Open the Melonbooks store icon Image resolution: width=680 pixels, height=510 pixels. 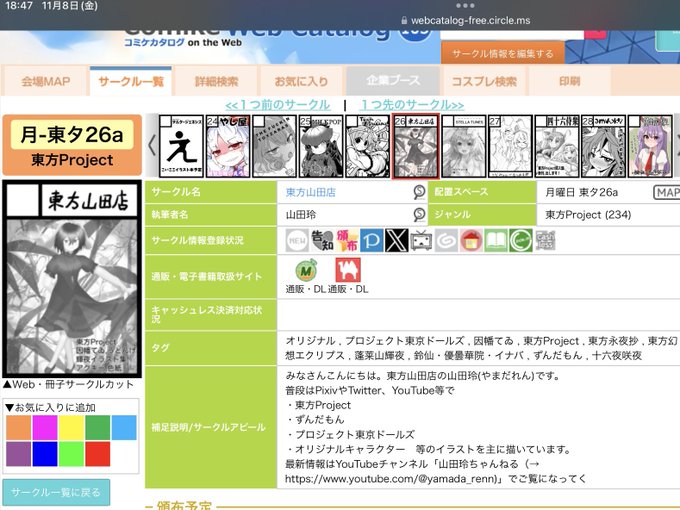click(x=306, y=271)
